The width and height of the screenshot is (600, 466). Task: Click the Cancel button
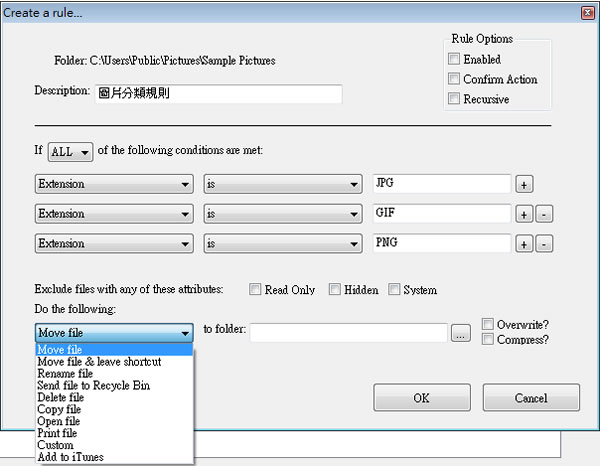click(531, 397)
